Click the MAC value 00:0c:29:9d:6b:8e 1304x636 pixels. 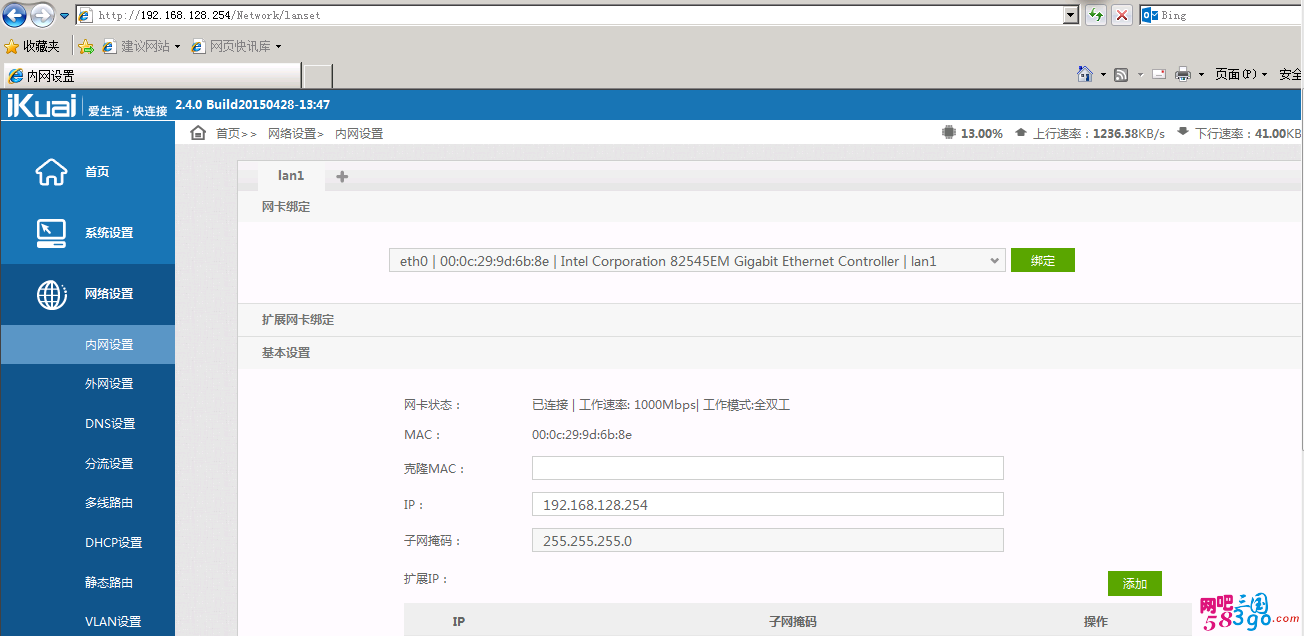pos(582,435)
